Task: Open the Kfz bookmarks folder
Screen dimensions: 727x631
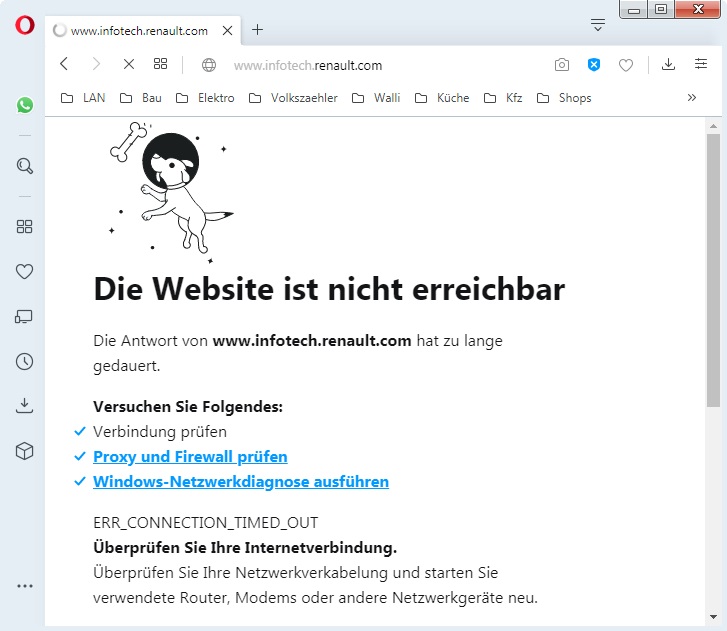Action: (503, 98)
